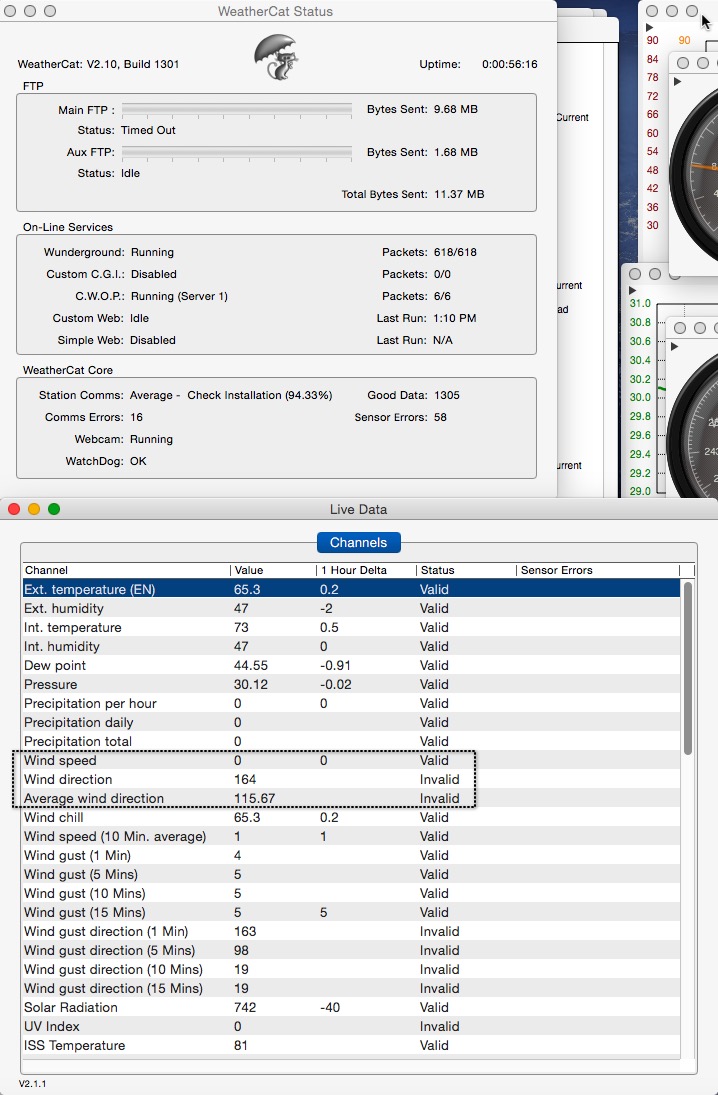Select the Wind gust (5 Mins) row

coord(351,874)
